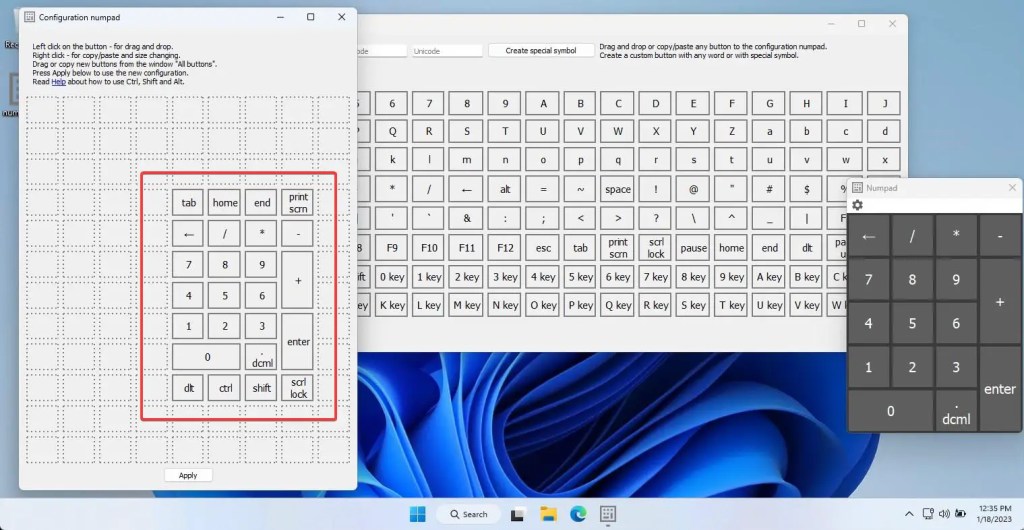Select the ctrl button in Configuration numpad
The width and height of the screenshot is (1024, 530).
click(x=225, y=388)
